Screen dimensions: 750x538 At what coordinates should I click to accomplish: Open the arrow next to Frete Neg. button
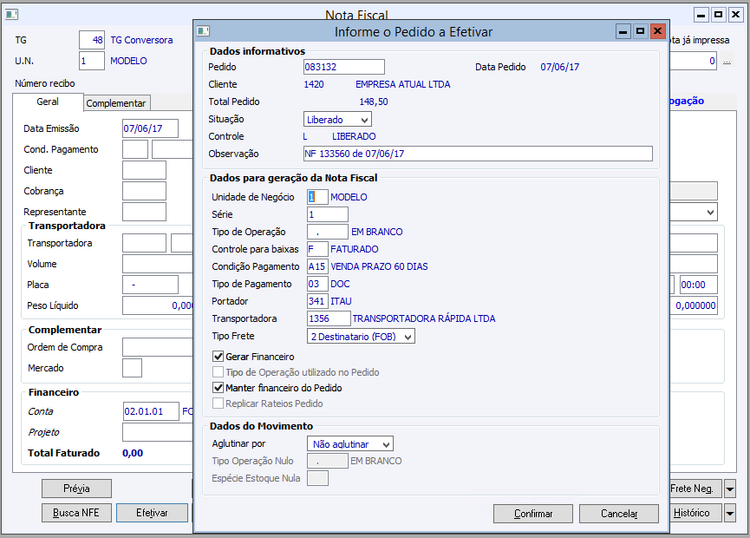(730, 489)
